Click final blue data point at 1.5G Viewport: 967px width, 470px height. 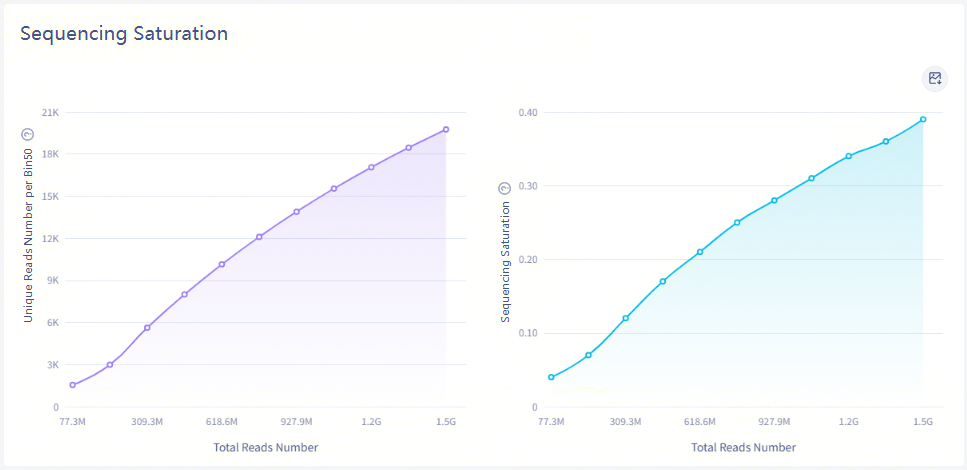(923, 119)
